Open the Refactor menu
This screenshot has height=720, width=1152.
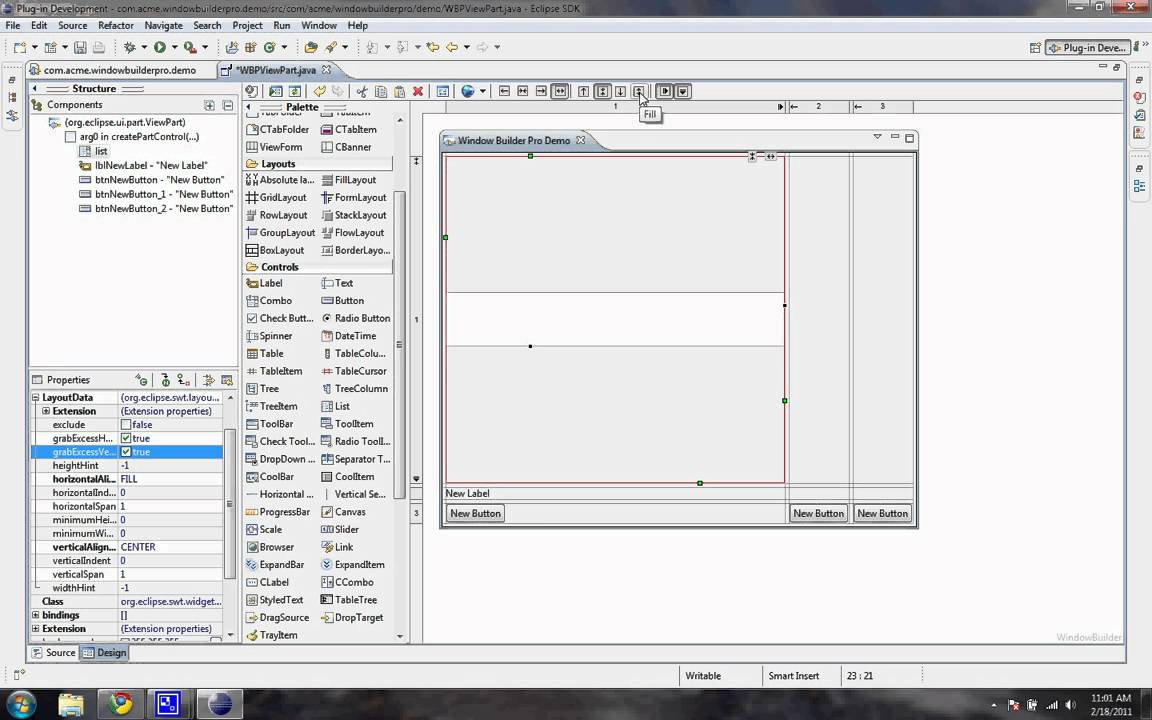click(x=115, y=25)
